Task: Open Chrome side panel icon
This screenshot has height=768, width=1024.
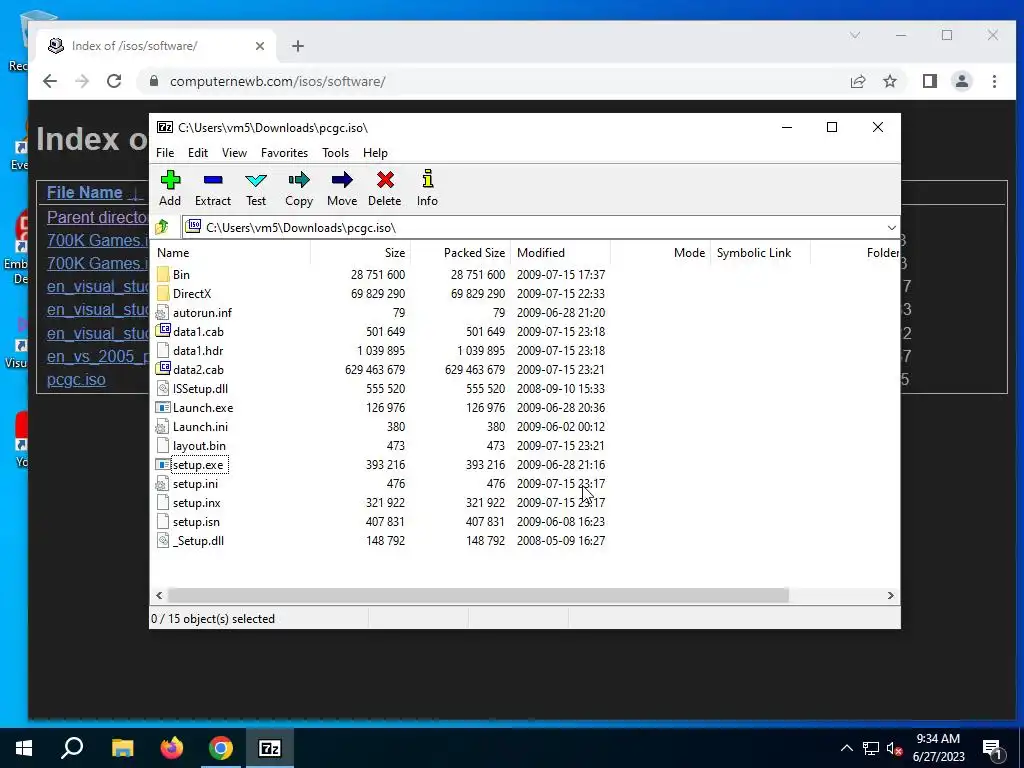Action: (x=930, y=82)
